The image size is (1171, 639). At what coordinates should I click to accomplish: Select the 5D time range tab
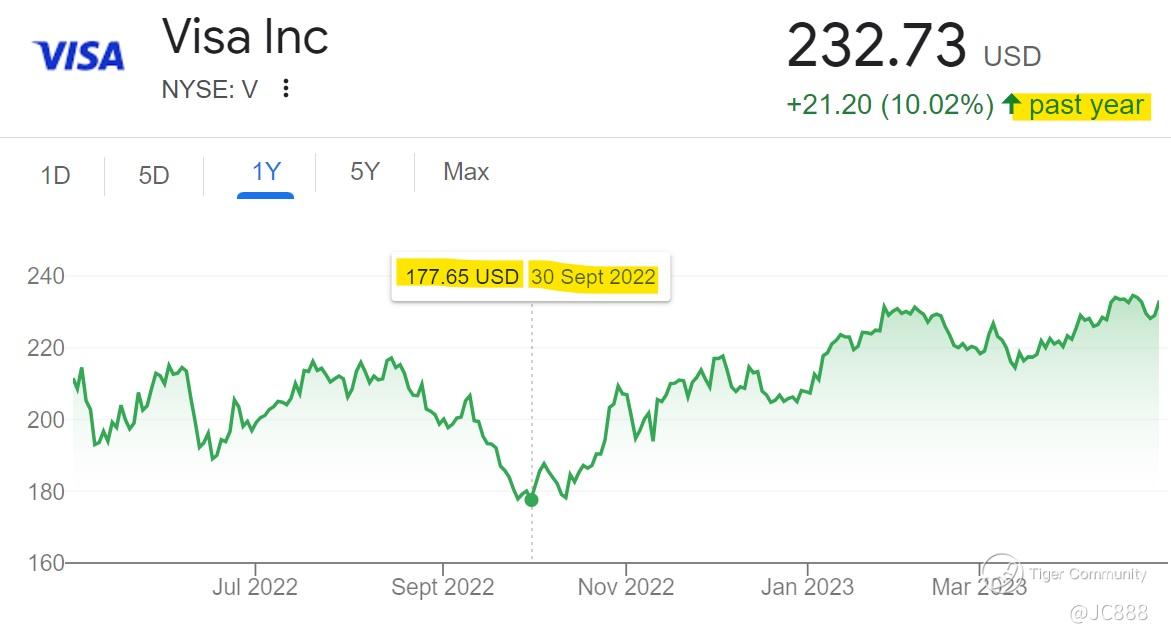point(154,175)
